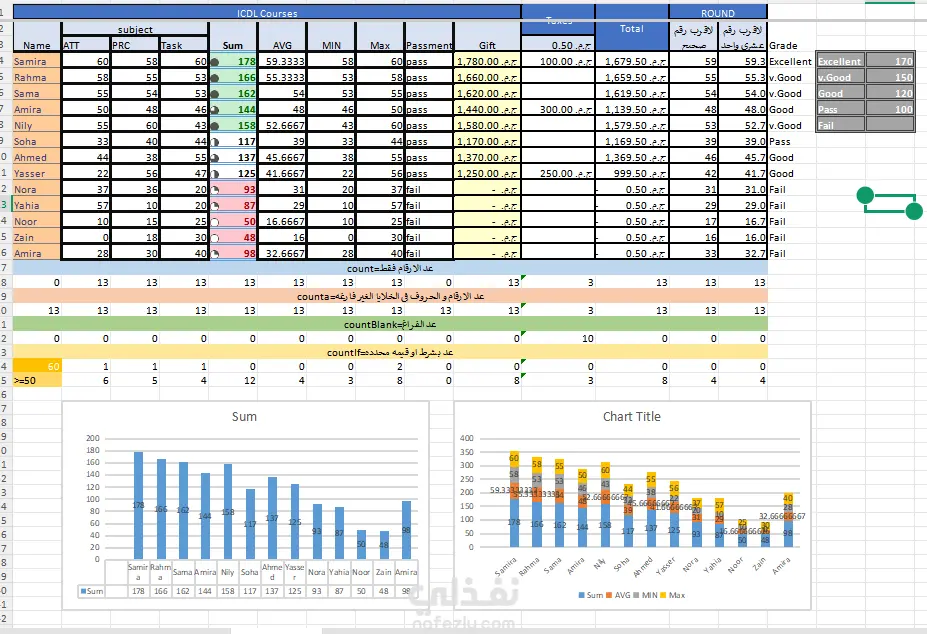Select the countBlank= section header row
Viewport: 927px width, 634px height.
(x=390, y=324)
